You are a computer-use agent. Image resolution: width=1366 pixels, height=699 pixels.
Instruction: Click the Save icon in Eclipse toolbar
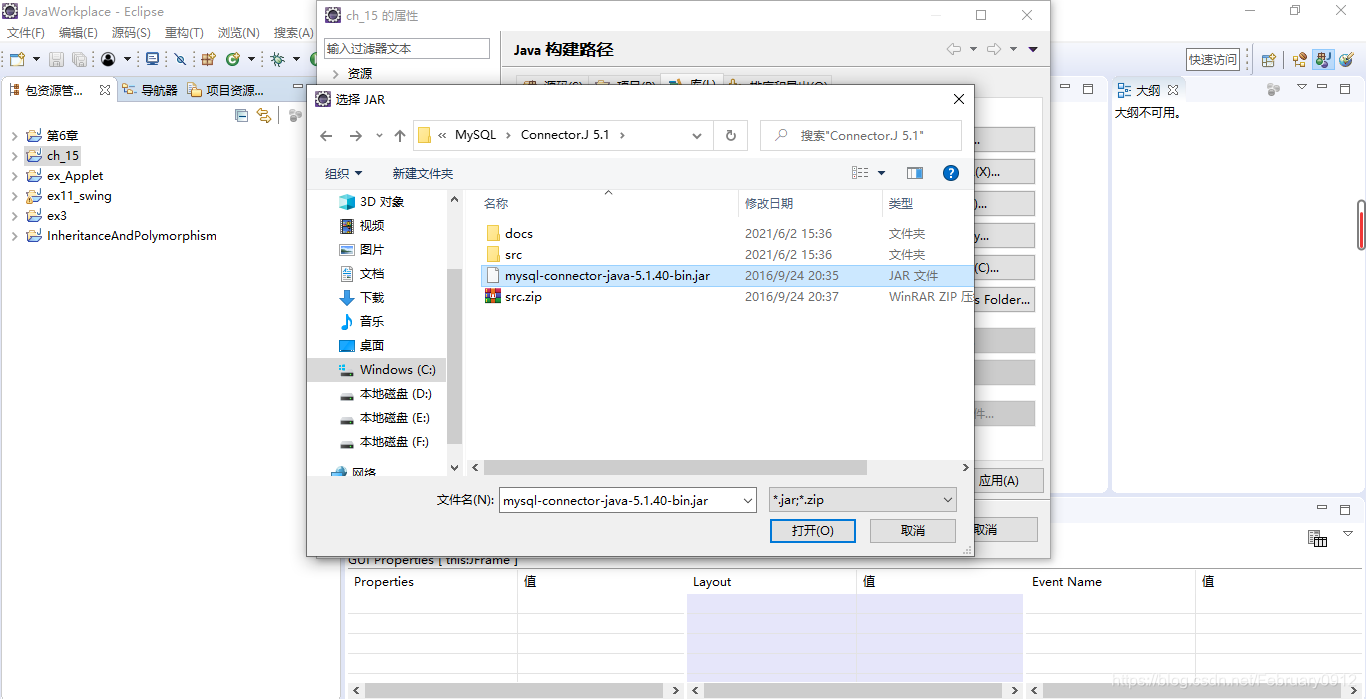coord(56,59)
